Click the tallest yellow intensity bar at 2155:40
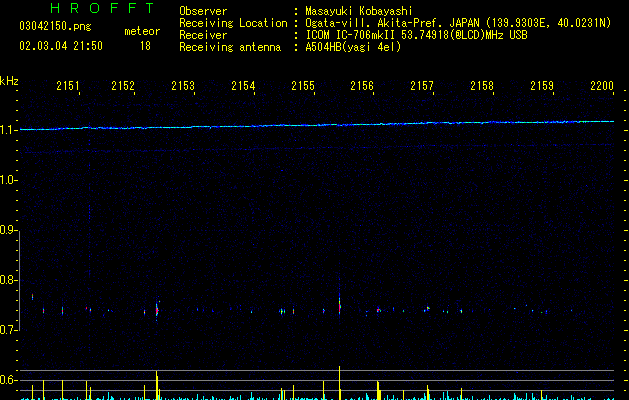Image resolution: width=629 pixels, height=400 pixels. coord(339,383)
